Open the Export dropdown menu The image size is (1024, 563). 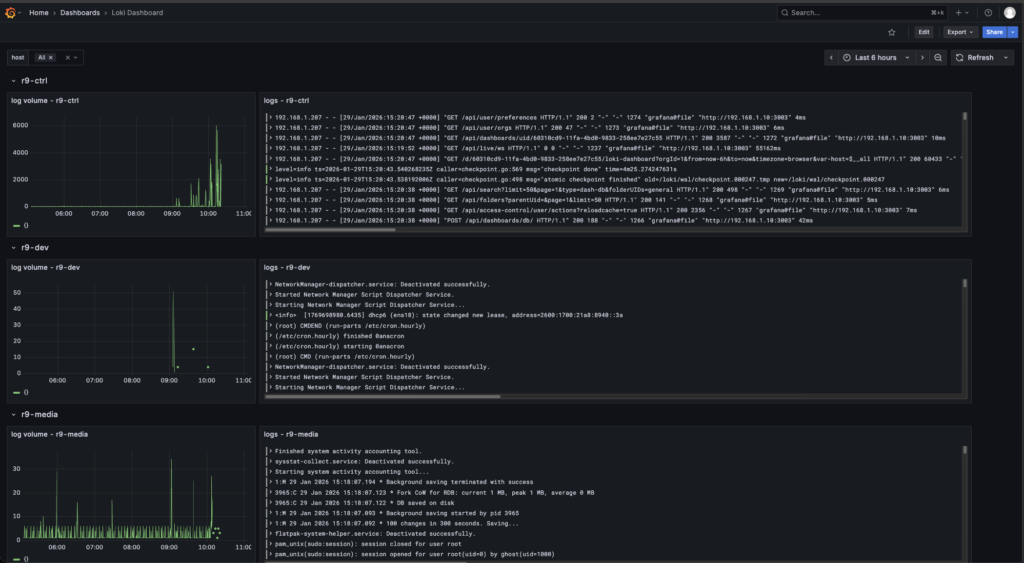pos(959,32)
